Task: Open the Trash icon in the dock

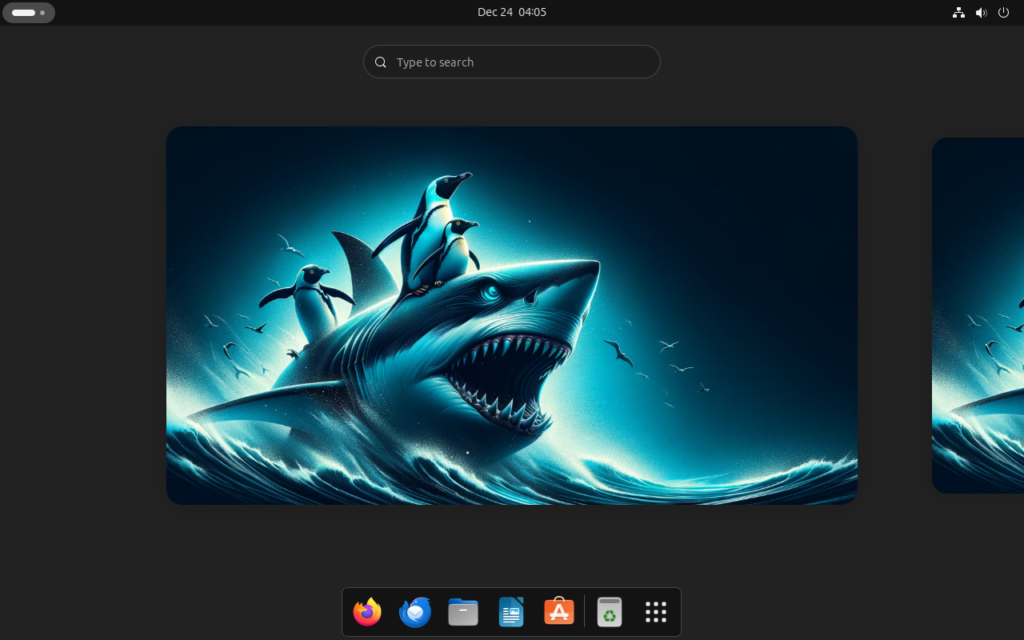Action: 609,612
